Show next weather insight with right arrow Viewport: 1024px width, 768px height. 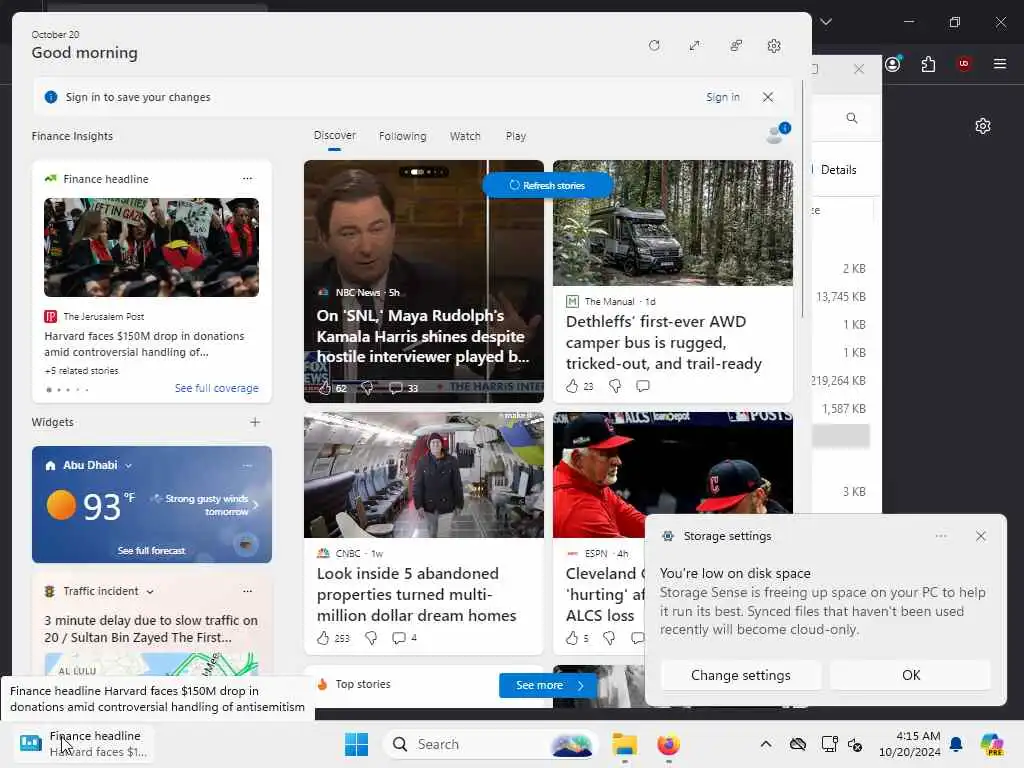pyautogui.click(x=255, y=505)
